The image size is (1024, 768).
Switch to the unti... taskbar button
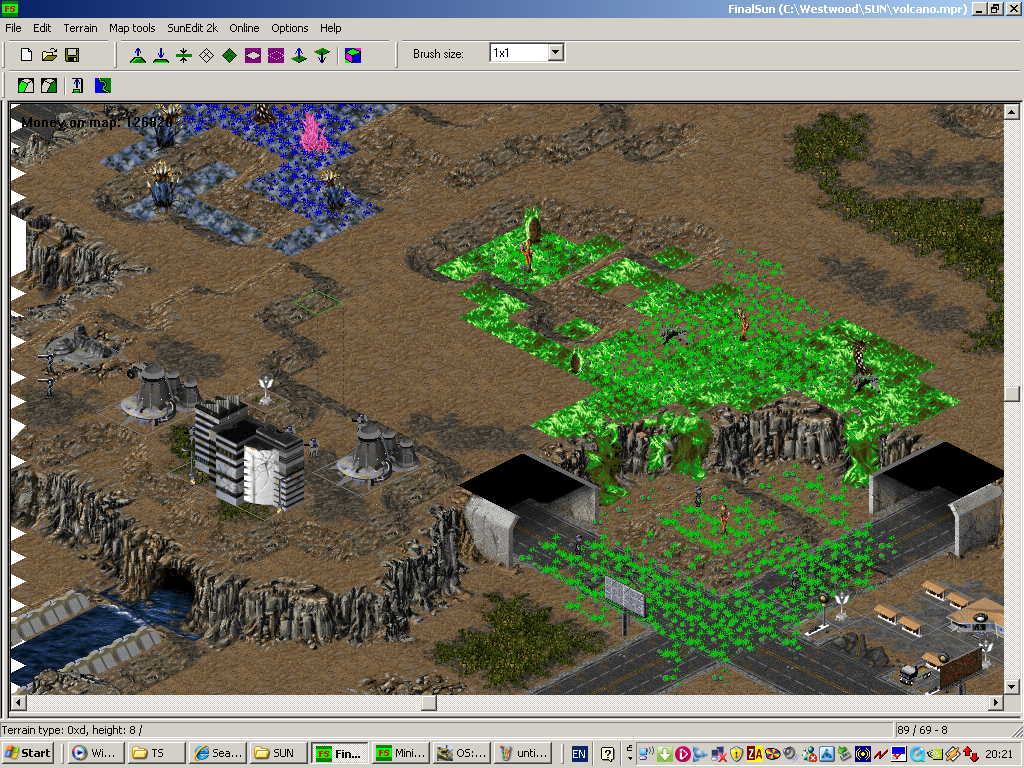521,753
